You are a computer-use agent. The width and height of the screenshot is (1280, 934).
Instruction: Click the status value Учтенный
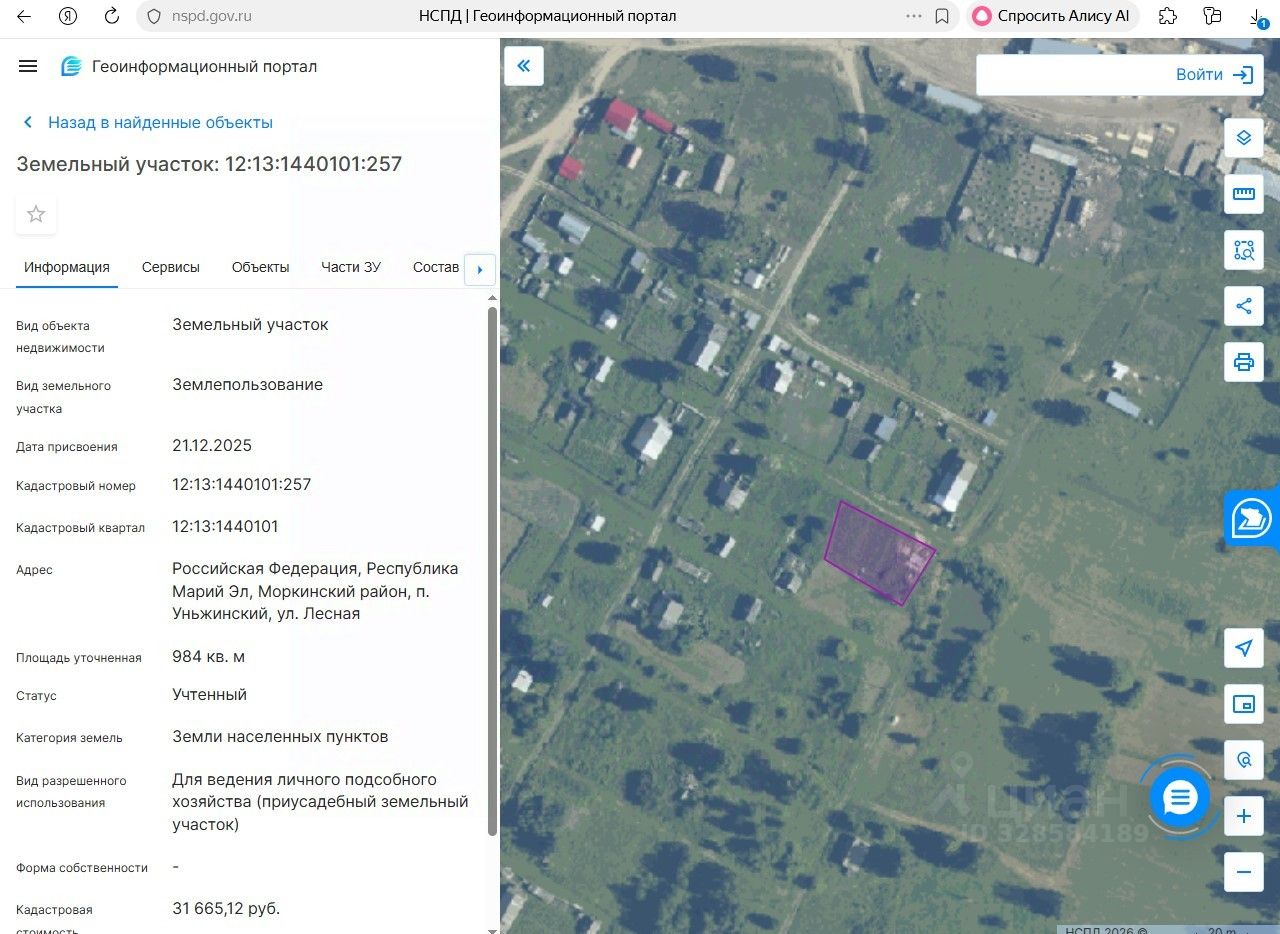(209, 694)
